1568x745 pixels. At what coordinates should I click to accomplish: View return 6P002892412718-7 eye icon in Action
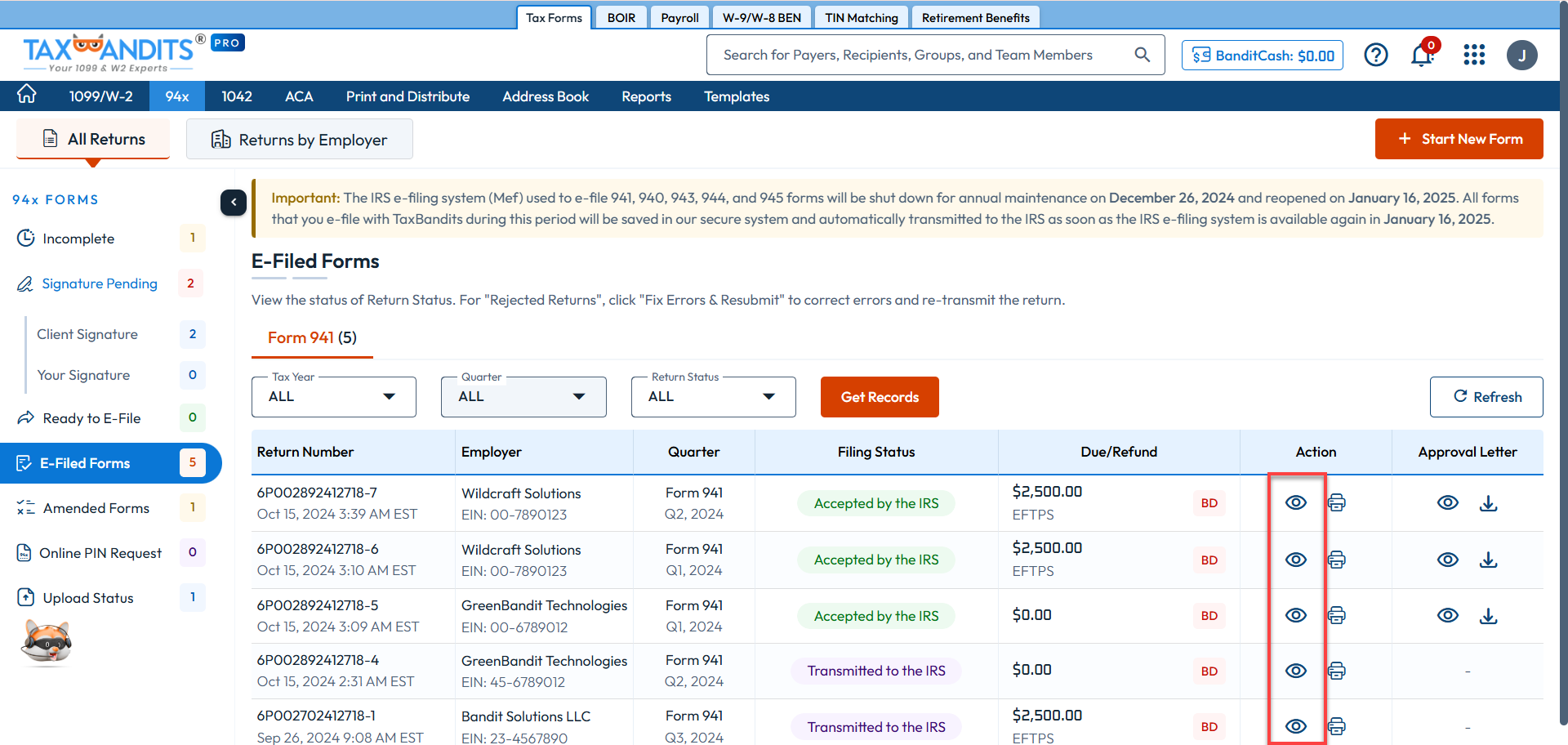tap(1296, 502)
